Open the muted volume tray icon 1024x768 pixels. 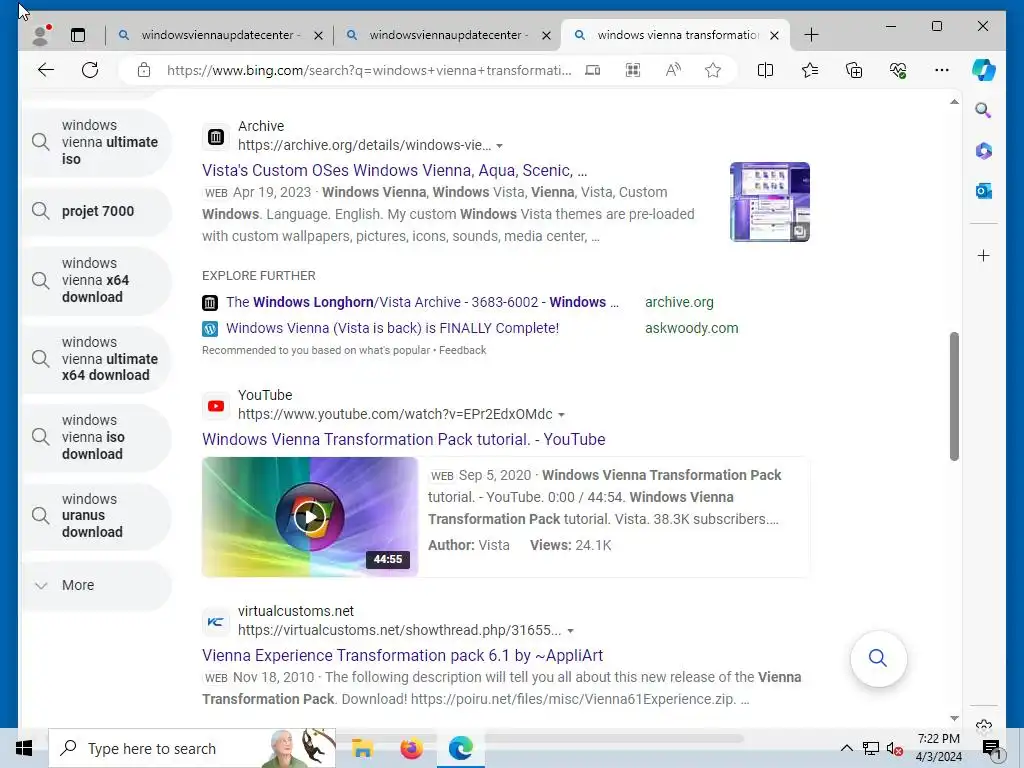[x=895, y=748]
